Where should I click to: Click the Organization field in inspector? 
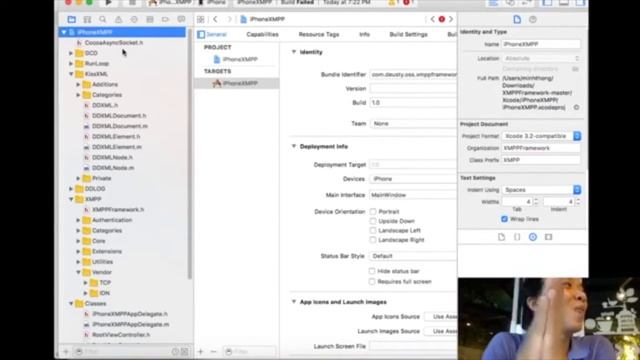tap(541, 148)
